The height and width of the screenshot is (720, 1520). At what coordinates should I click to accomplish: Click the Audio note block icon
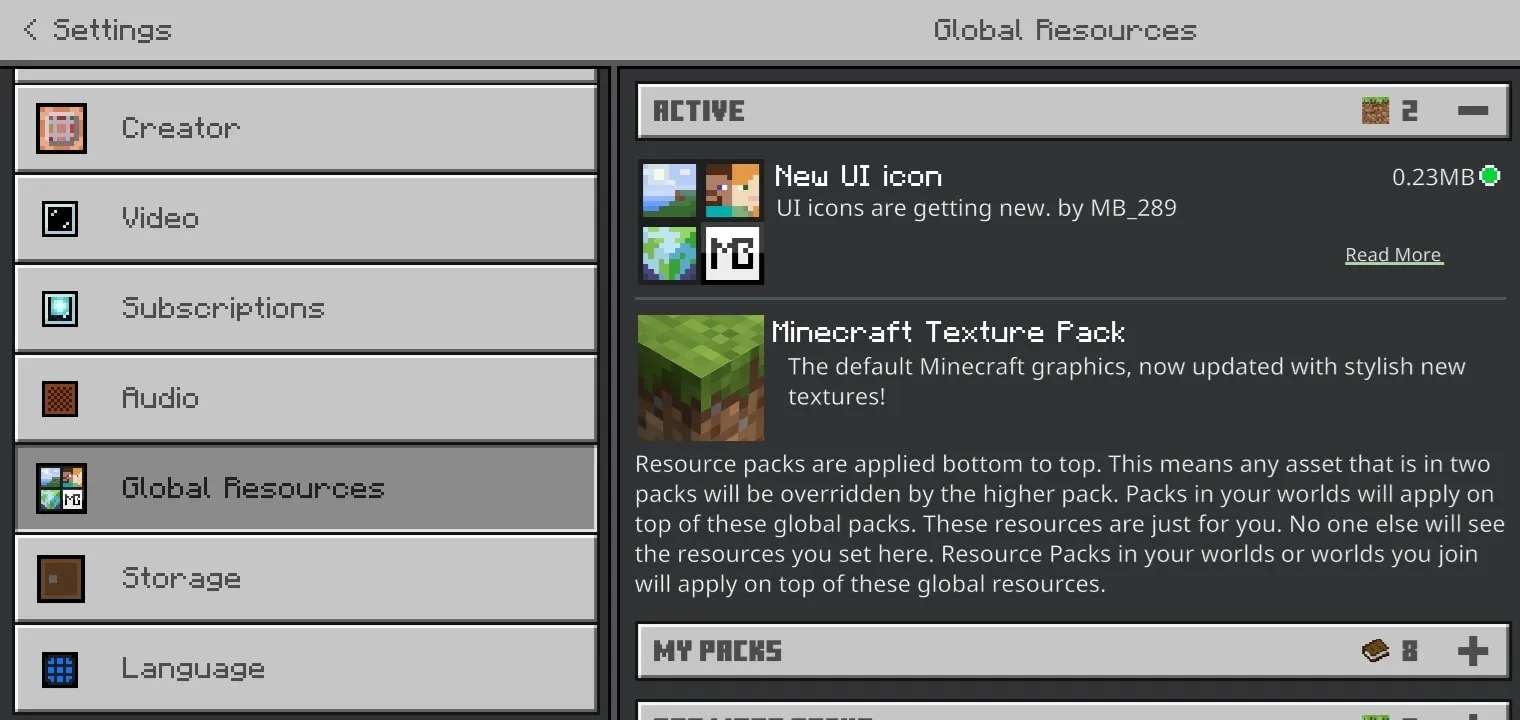coord(60,398)
